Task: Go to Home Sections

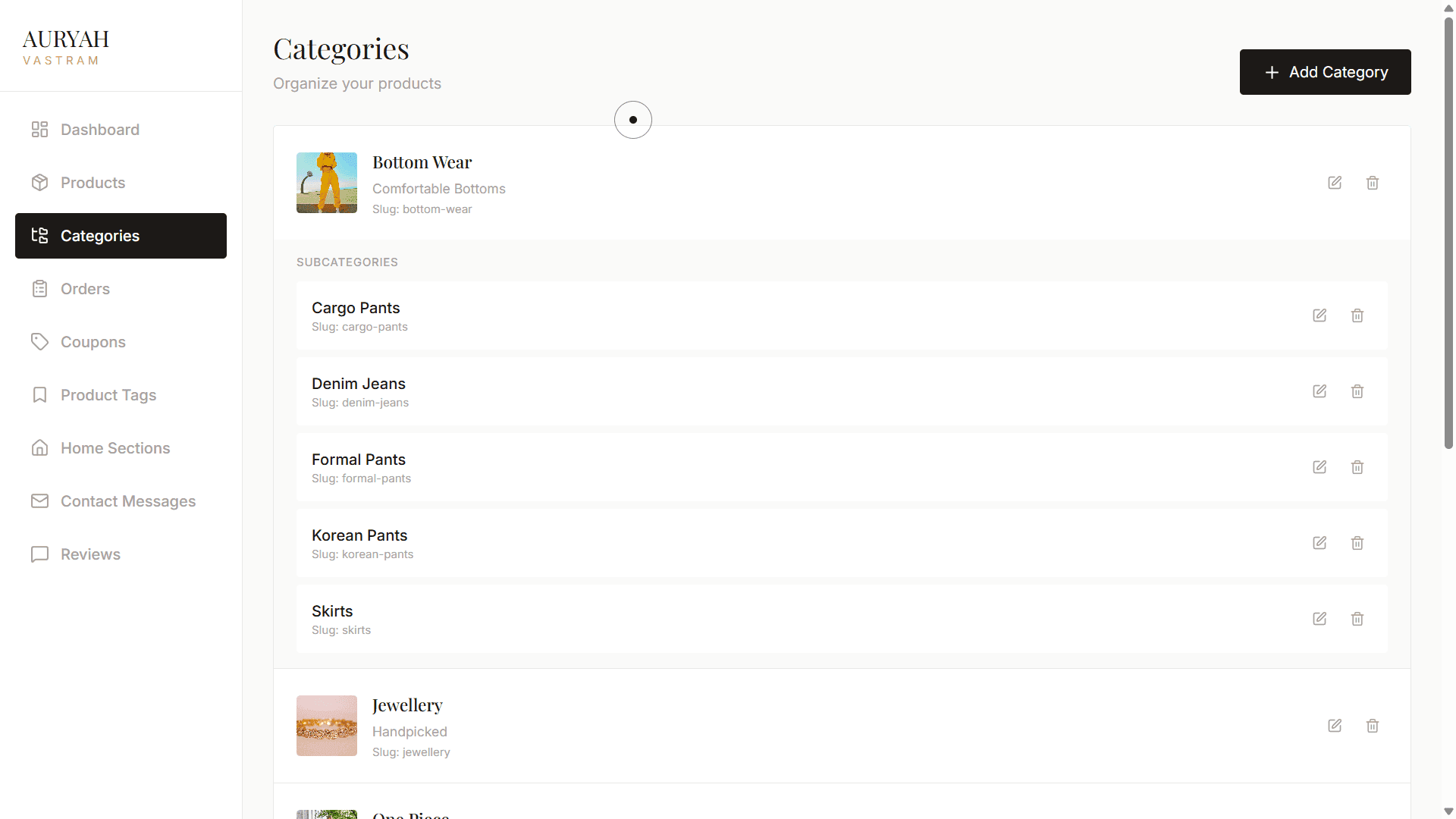Action: pos(121,448)
